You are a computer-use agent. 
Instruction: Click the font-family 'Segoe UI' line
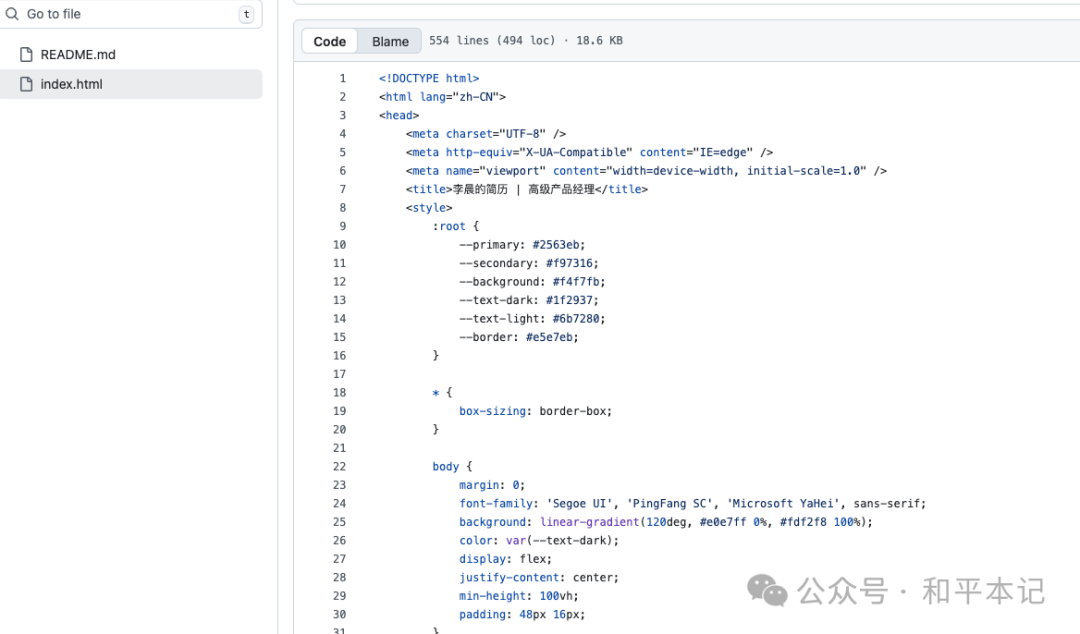click(x=692, y=504)
